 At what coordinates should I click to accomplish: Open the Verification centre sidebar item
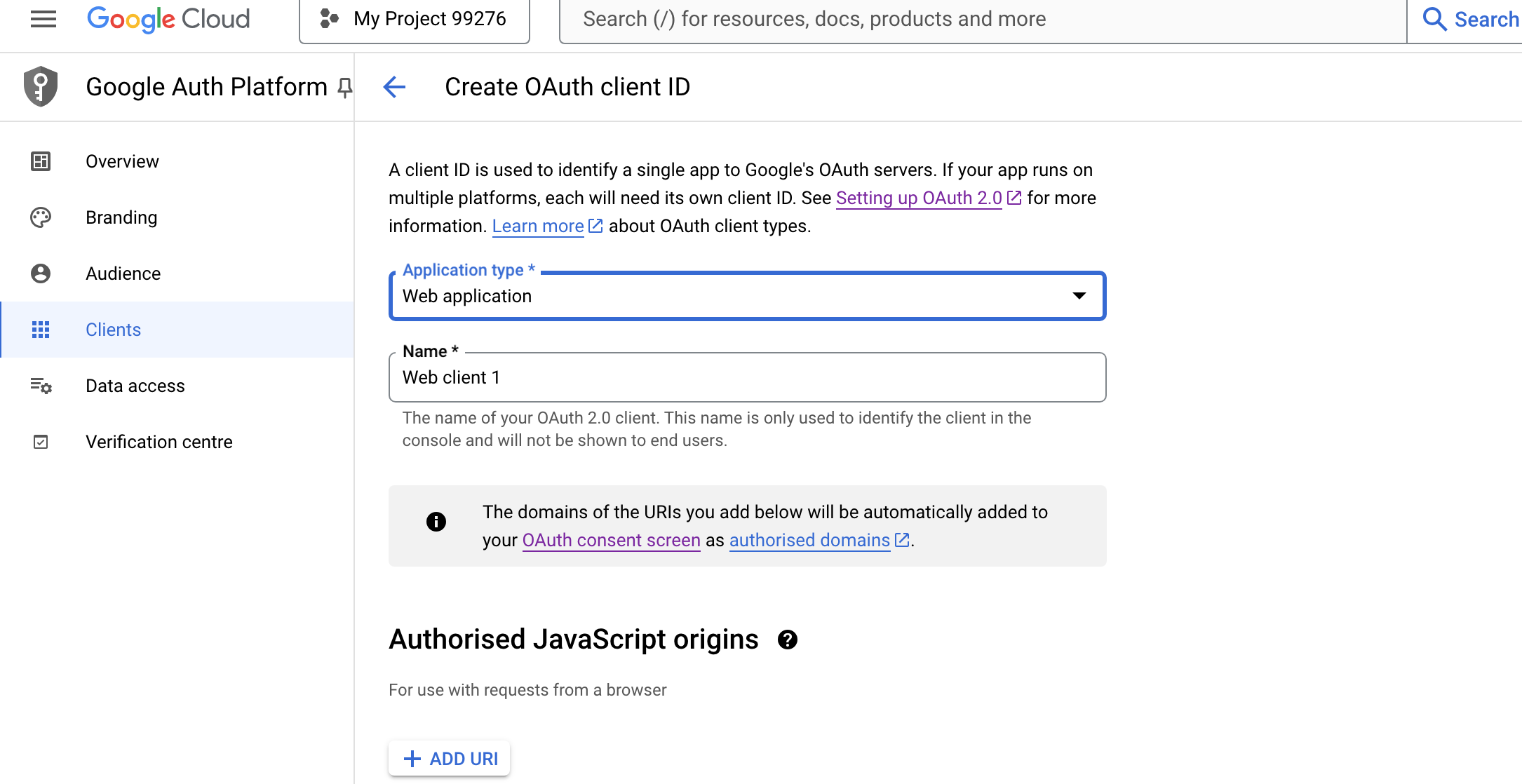pyautogui.click(x=177, y=442)
